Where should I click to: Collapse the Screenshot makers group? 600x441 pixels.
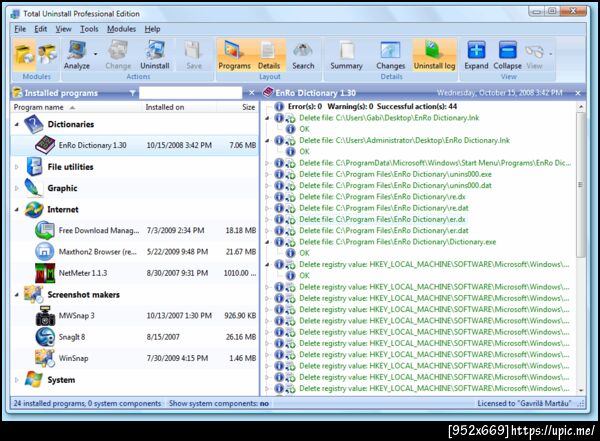tap(16, 295)
